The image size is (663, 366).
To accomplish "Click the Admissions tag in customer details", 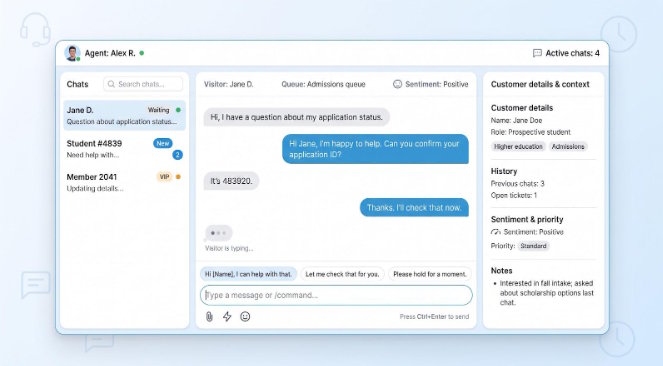I will click(568, 147).
